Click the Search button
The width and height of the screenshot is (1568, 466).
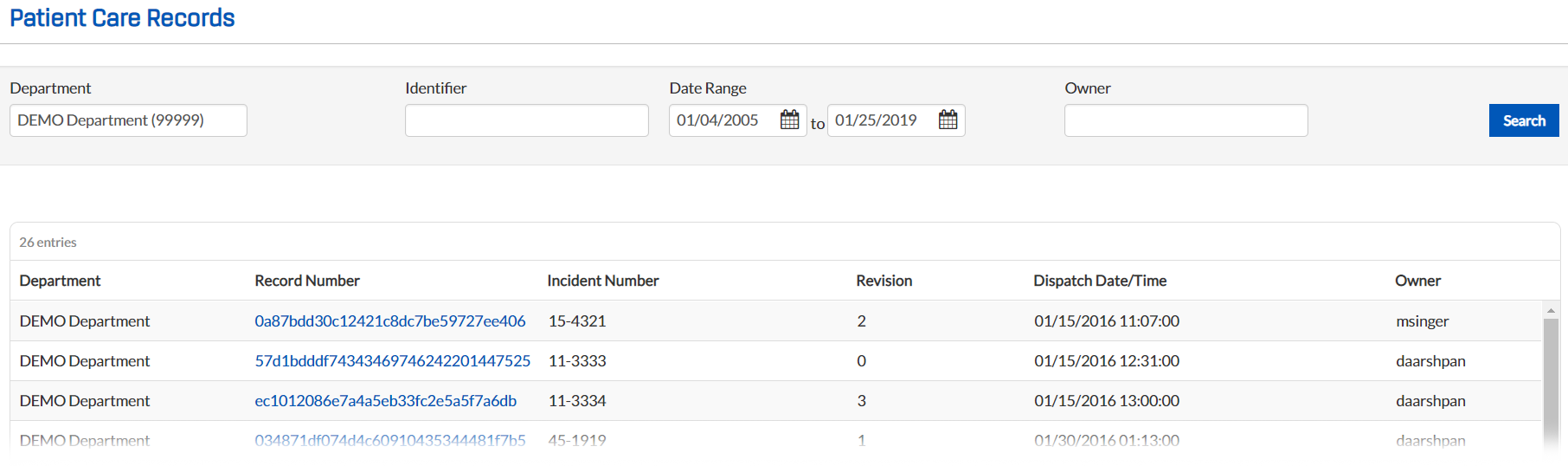[1524, 120]
